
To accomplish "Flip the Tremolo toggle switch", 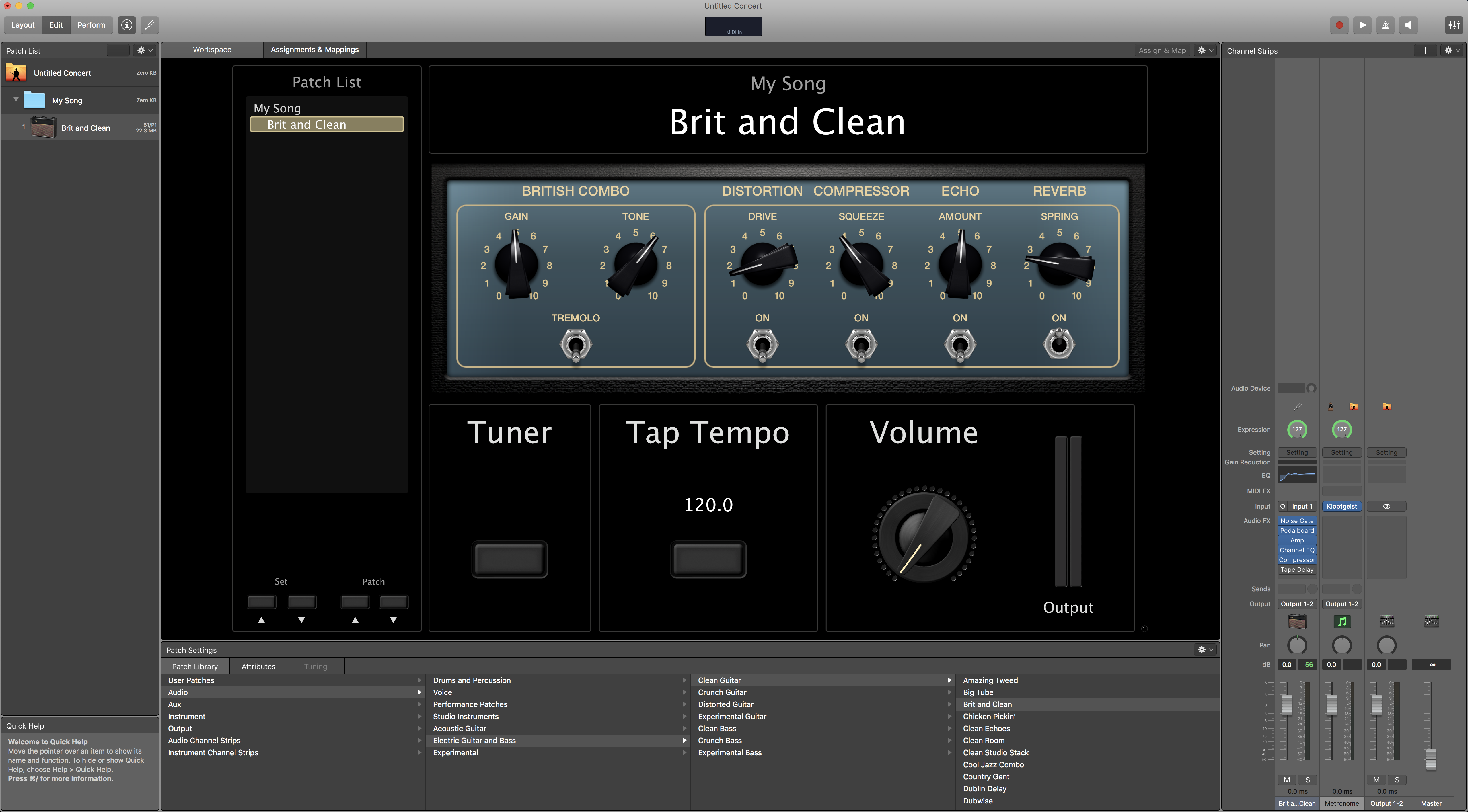I will click(576, 345).
